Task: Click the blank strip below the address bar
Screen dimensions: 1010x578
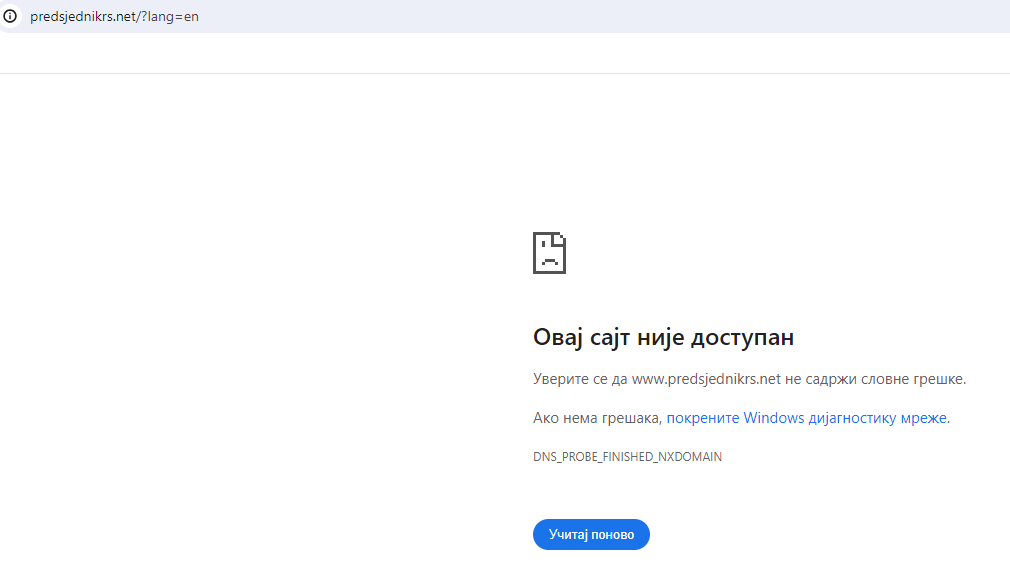Action: (x=505, y=53)
